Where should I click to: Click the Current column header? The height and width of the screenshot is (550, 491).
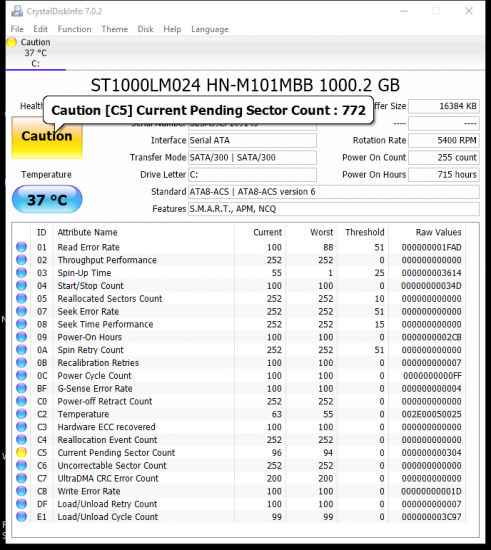click(x=268, y=232)
